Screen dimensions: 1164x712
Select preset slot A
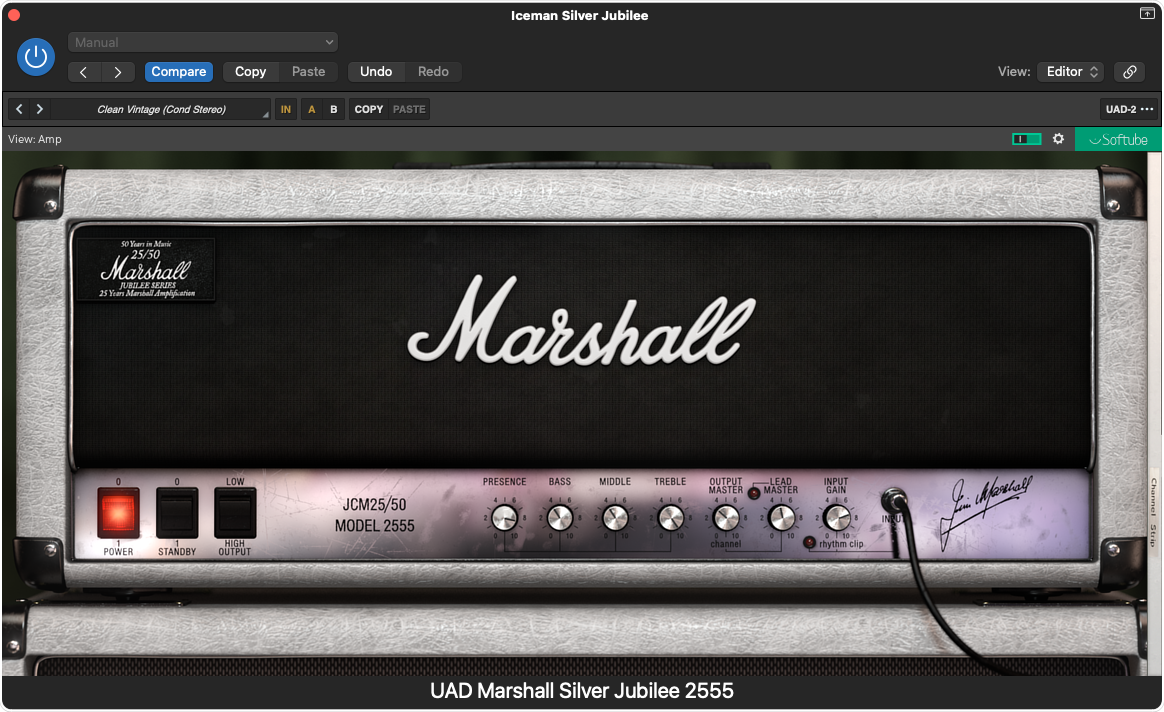[x=312, y=109]
